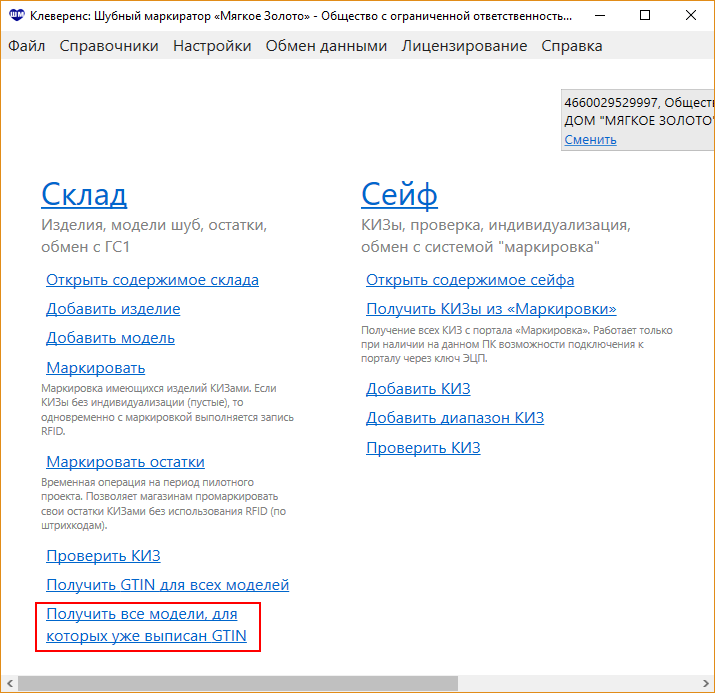This screenshot has width=715, height=693.
Task: Open the Обмен данными menu
Action: pos(326,46)
